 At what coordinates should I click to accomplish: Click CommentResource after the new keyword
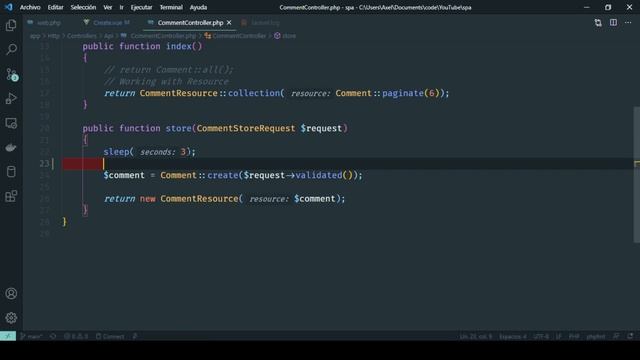(x=199, y=198)
